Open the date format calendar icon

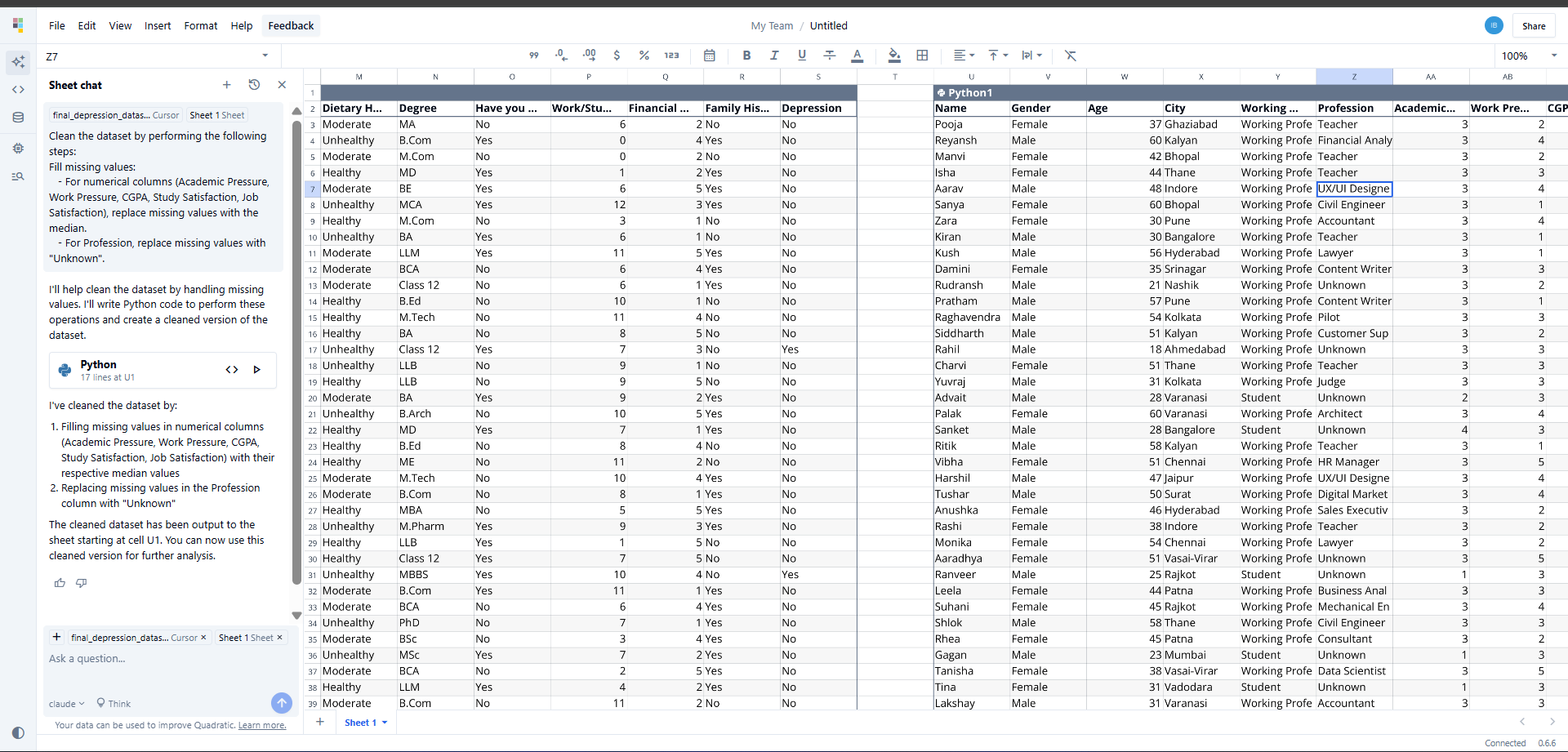(710, 56)
